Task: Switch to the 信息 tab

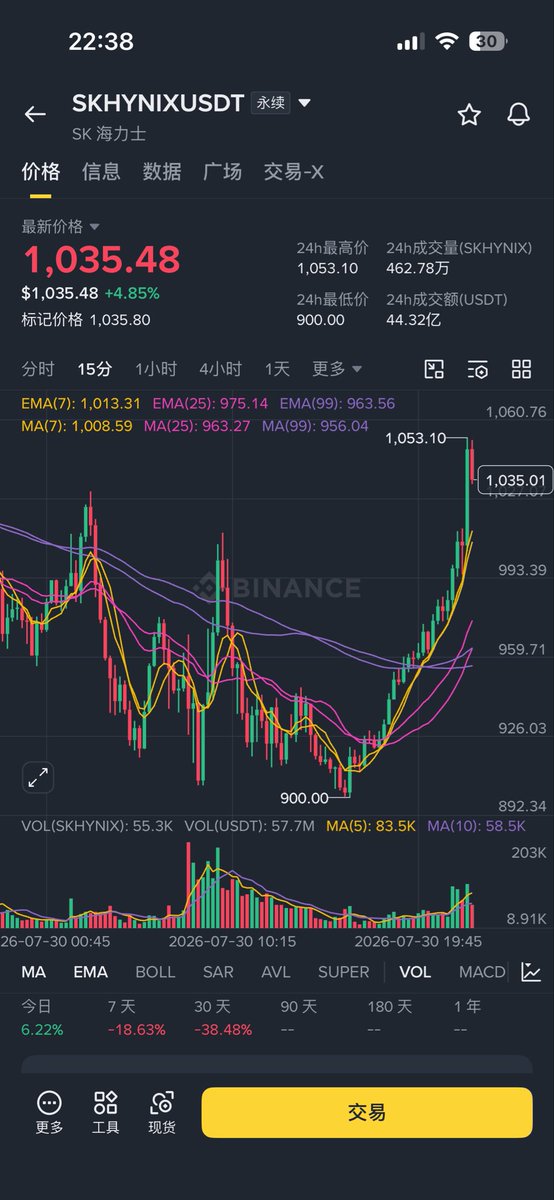Action: click(101, 172)
